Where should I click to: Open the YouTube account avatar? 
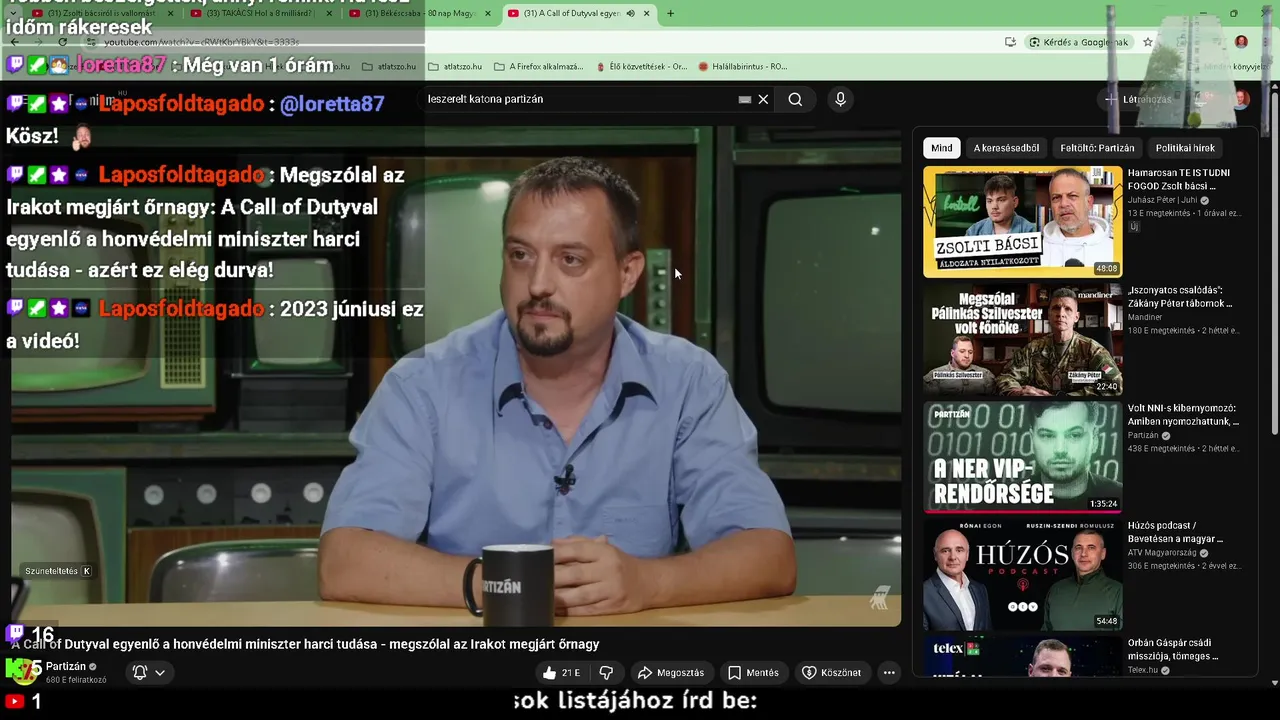click(1241, 99)
